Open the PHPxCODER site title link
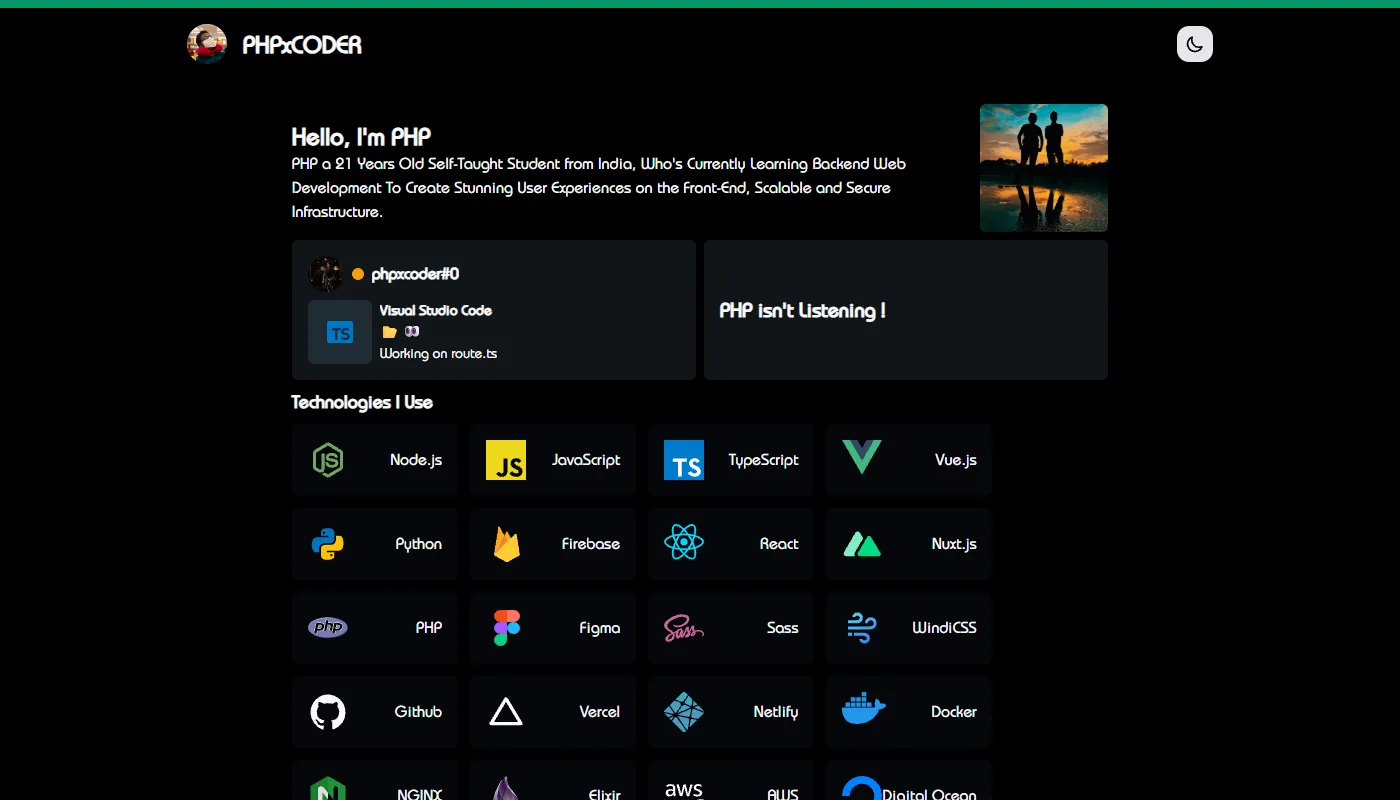The image size is (1400, 800). coord(302,45)
